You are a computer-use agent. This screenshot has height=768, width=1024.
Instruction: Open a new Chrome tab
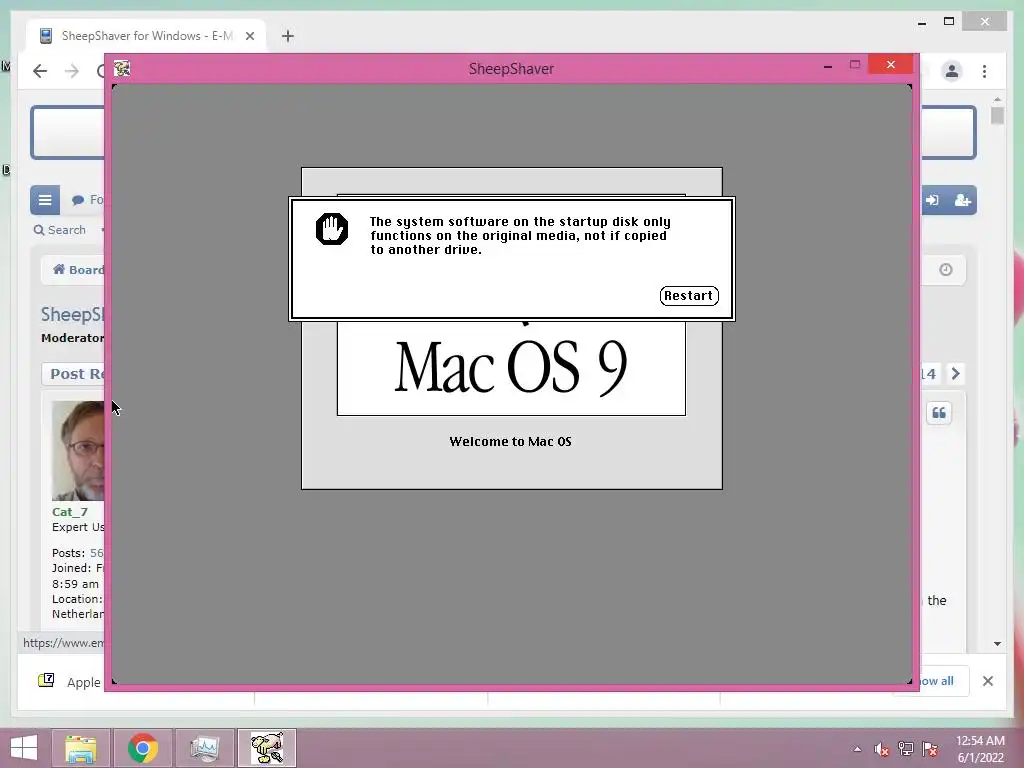[288, 36]
